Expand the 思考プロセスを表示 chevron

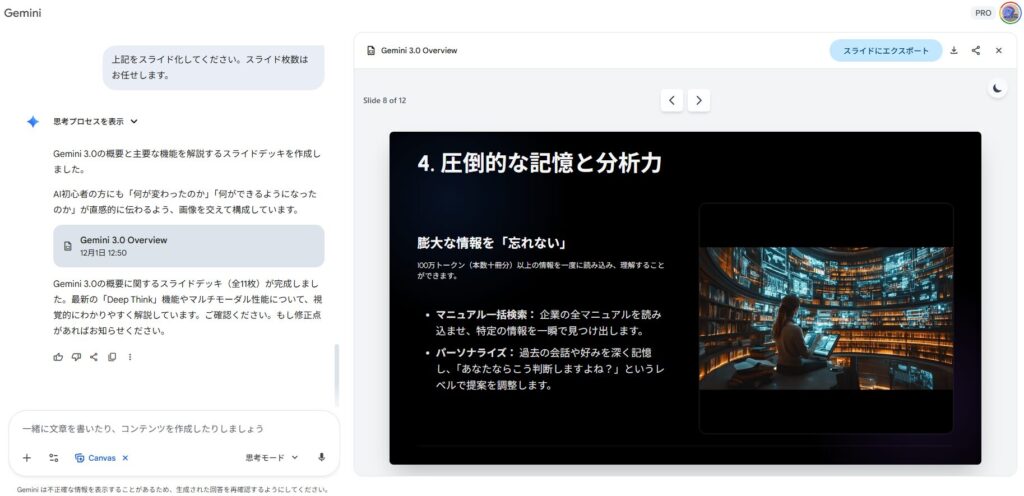tap(134, 121)
